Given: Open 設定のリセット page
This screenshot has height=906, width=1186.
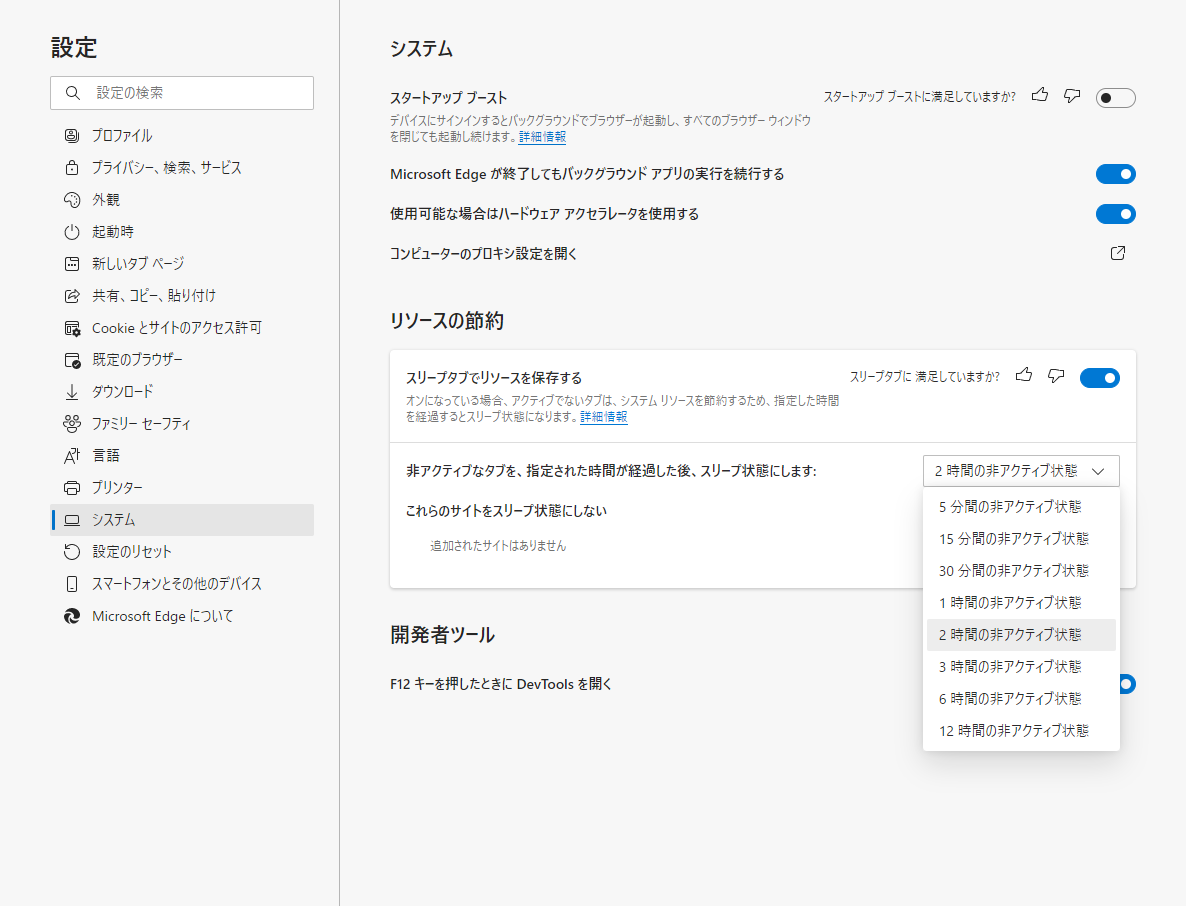Looking at the screenshot, I should tap(182, 552).
